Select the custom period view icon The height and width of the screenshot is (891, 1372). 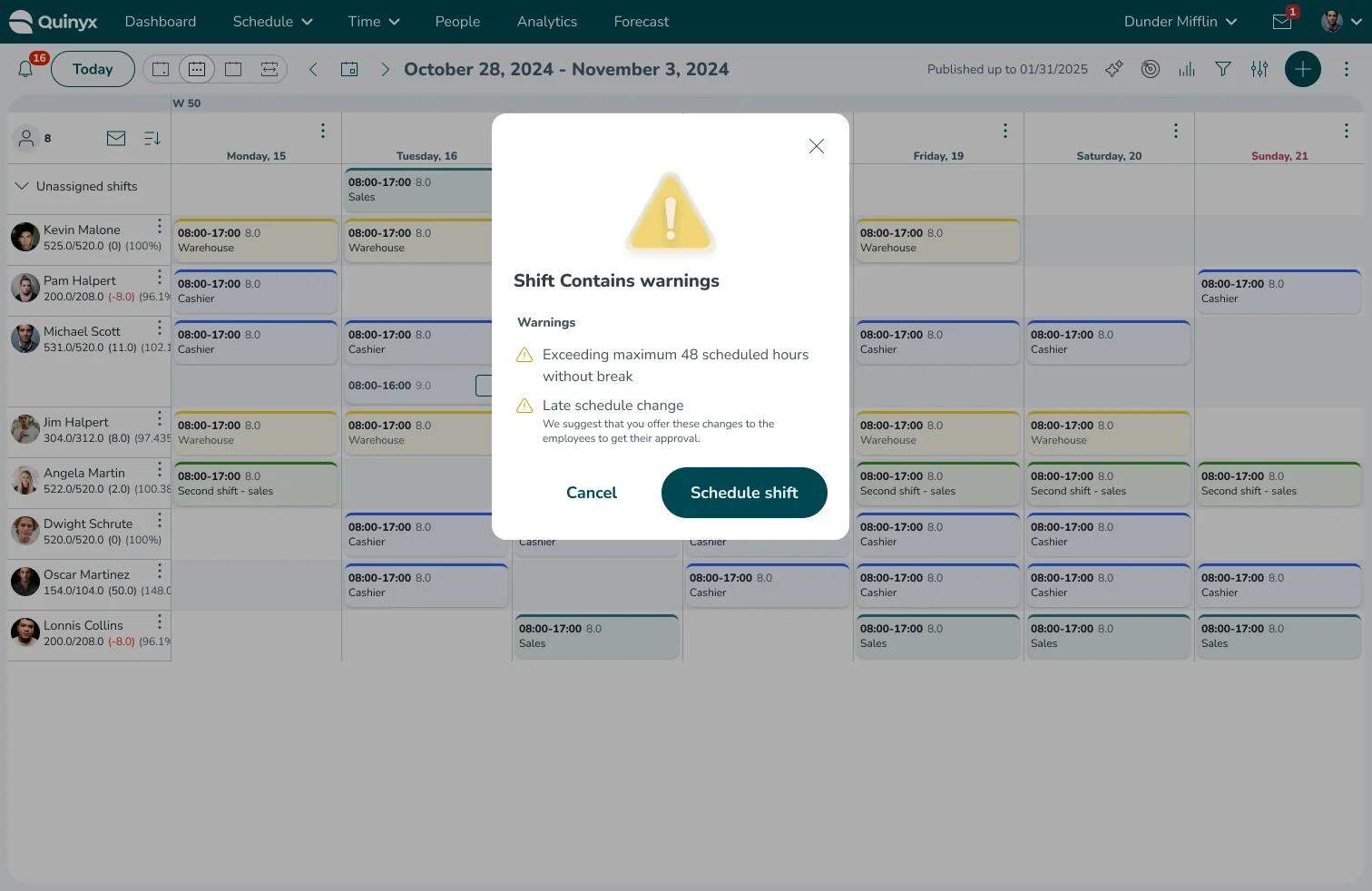tap(269, 69)
